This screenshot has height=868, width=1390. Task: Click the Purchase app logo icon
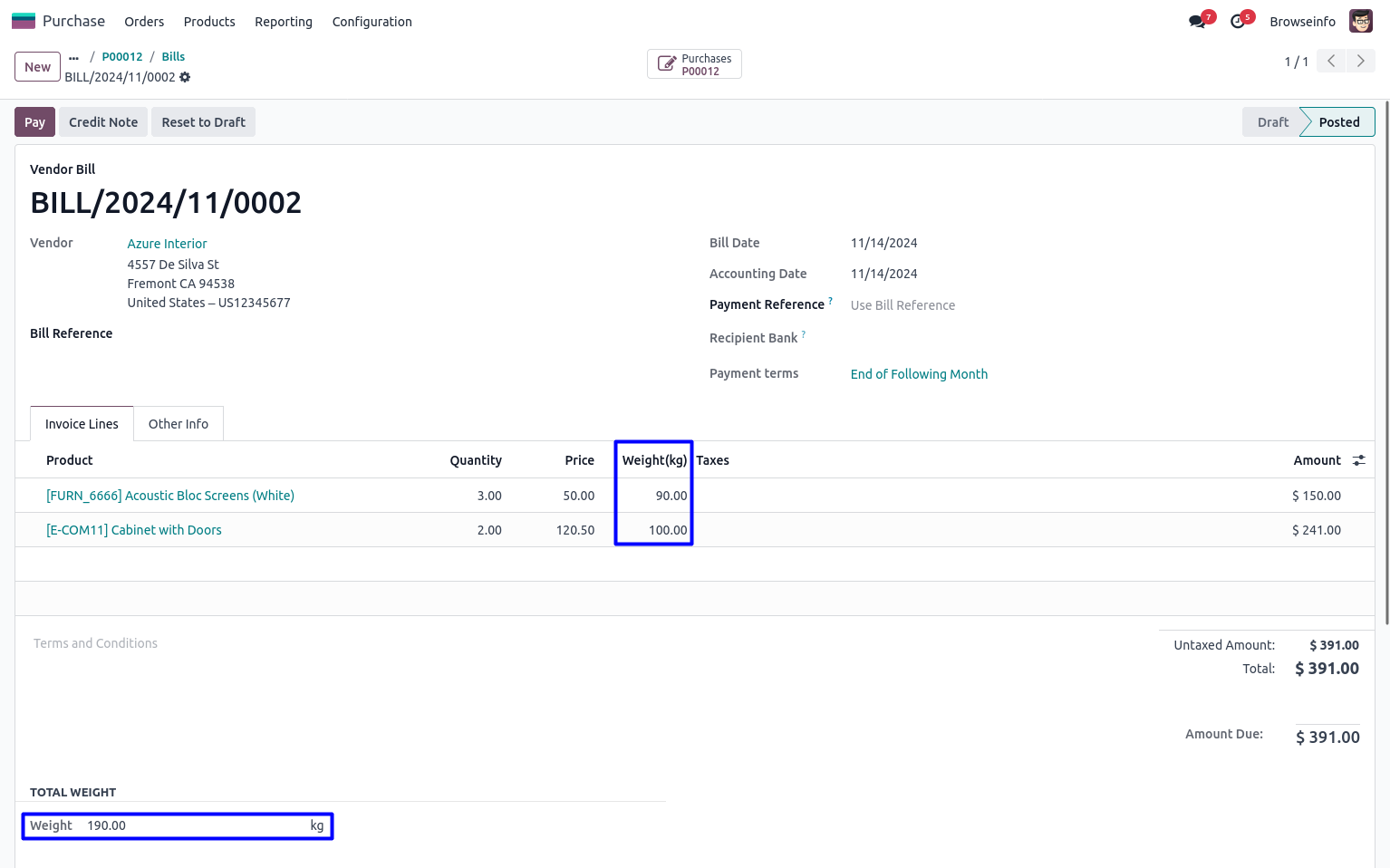tap(24, 21)
